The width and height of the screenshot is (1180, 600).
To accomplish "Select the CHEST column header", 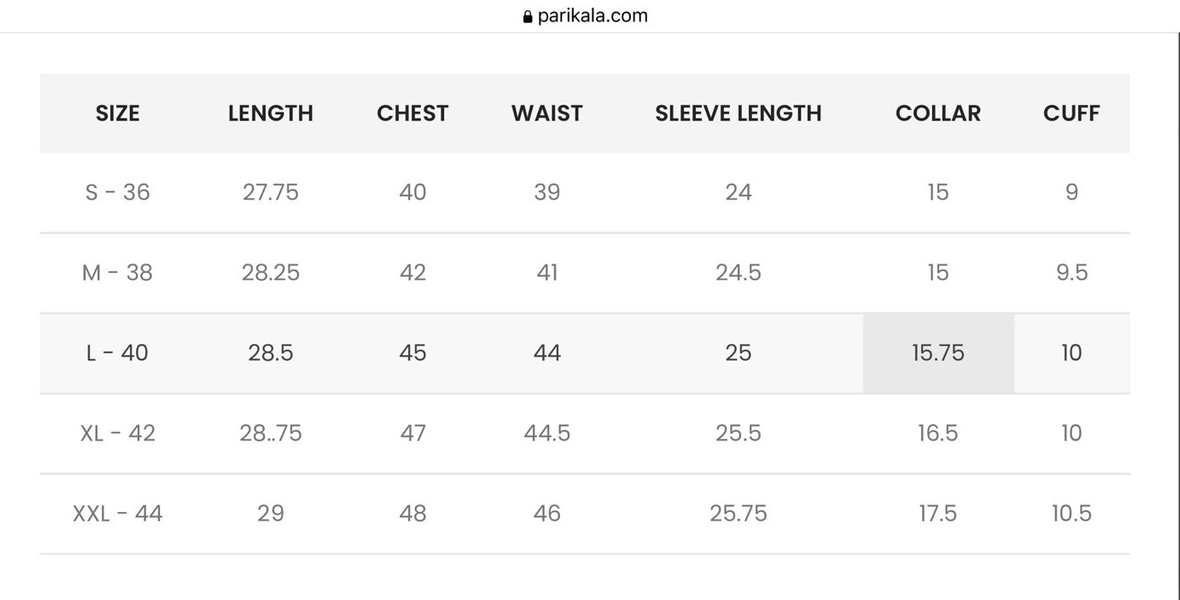I will [x=412, y=113].
